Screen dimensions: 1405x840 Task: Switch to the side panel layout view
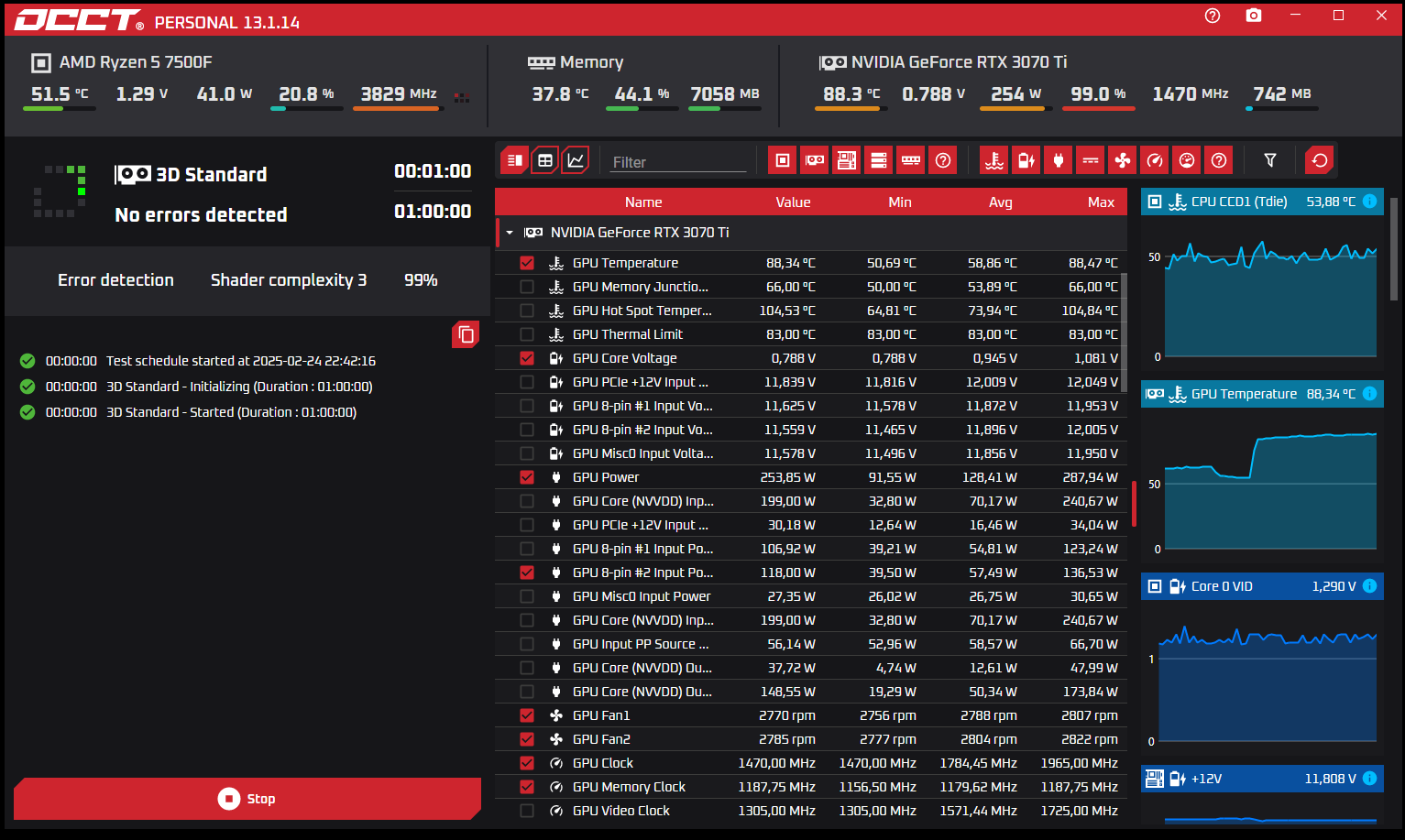[514, 160]
